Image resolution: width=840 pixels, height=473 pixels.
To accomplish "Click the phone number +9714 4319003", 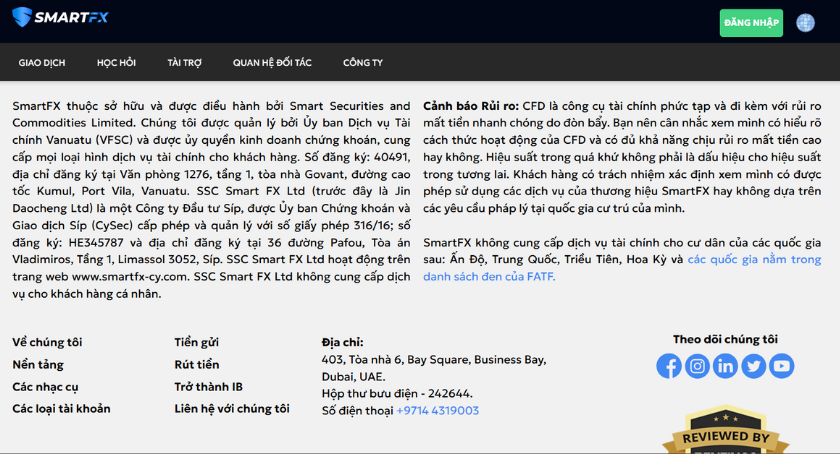I will (x=437, y=410).
